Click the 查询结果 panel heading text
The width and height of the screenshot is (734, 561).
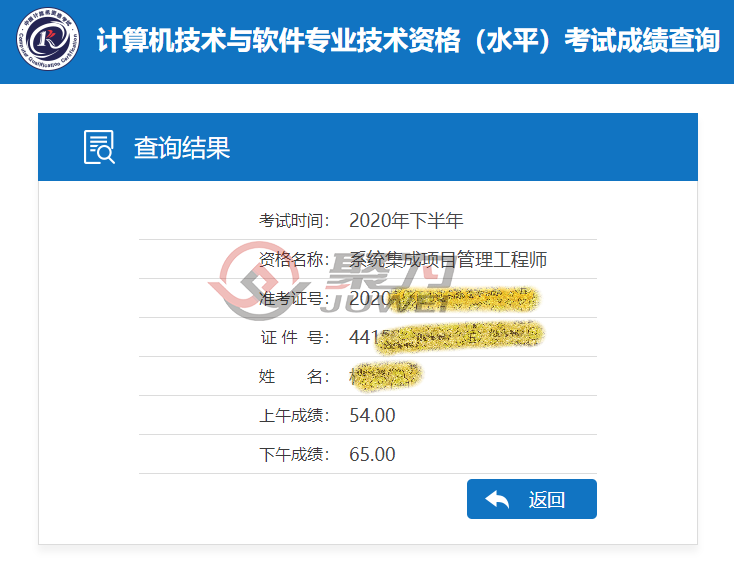(x=182, y=148)
